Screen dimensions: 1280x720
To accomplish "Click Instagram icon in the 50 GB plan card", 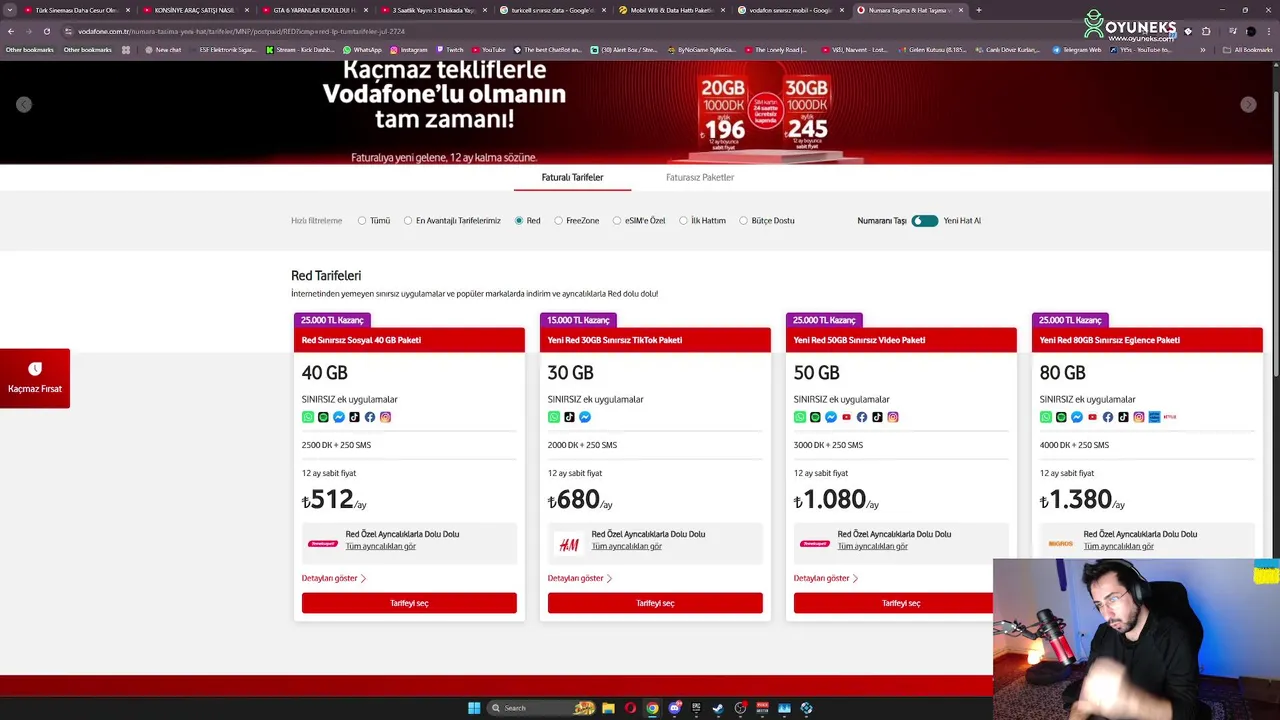I will (x=893, y=417).
